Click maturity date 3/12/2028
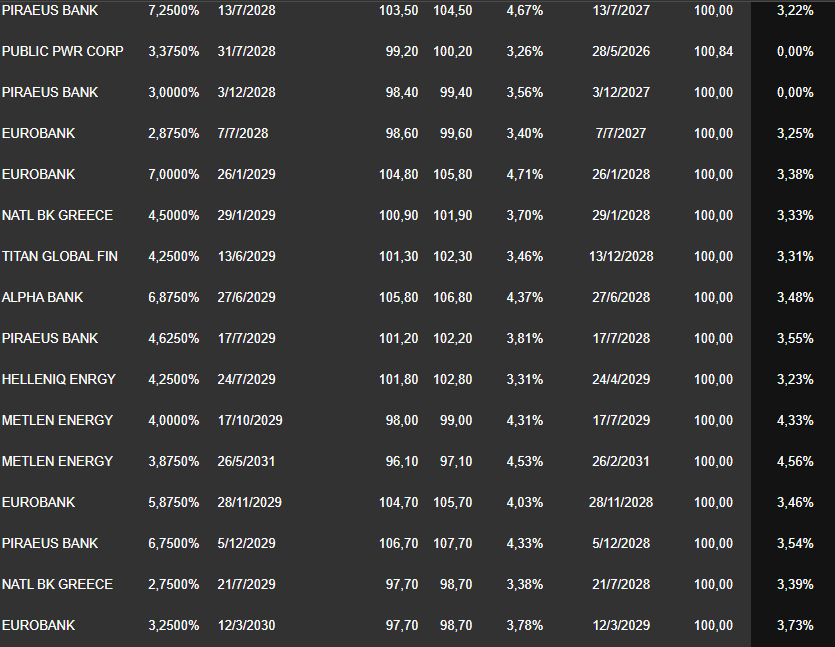Screen dimensions: 835x647 247,92
